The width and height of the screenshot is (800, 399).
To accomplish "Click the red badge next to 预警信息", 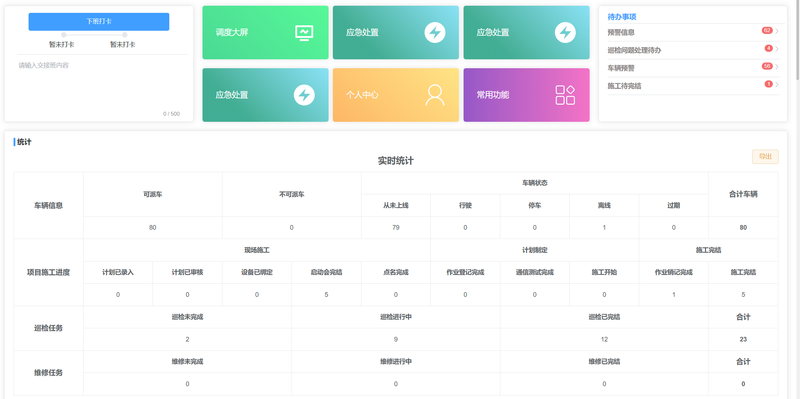I will click(767, 31).
